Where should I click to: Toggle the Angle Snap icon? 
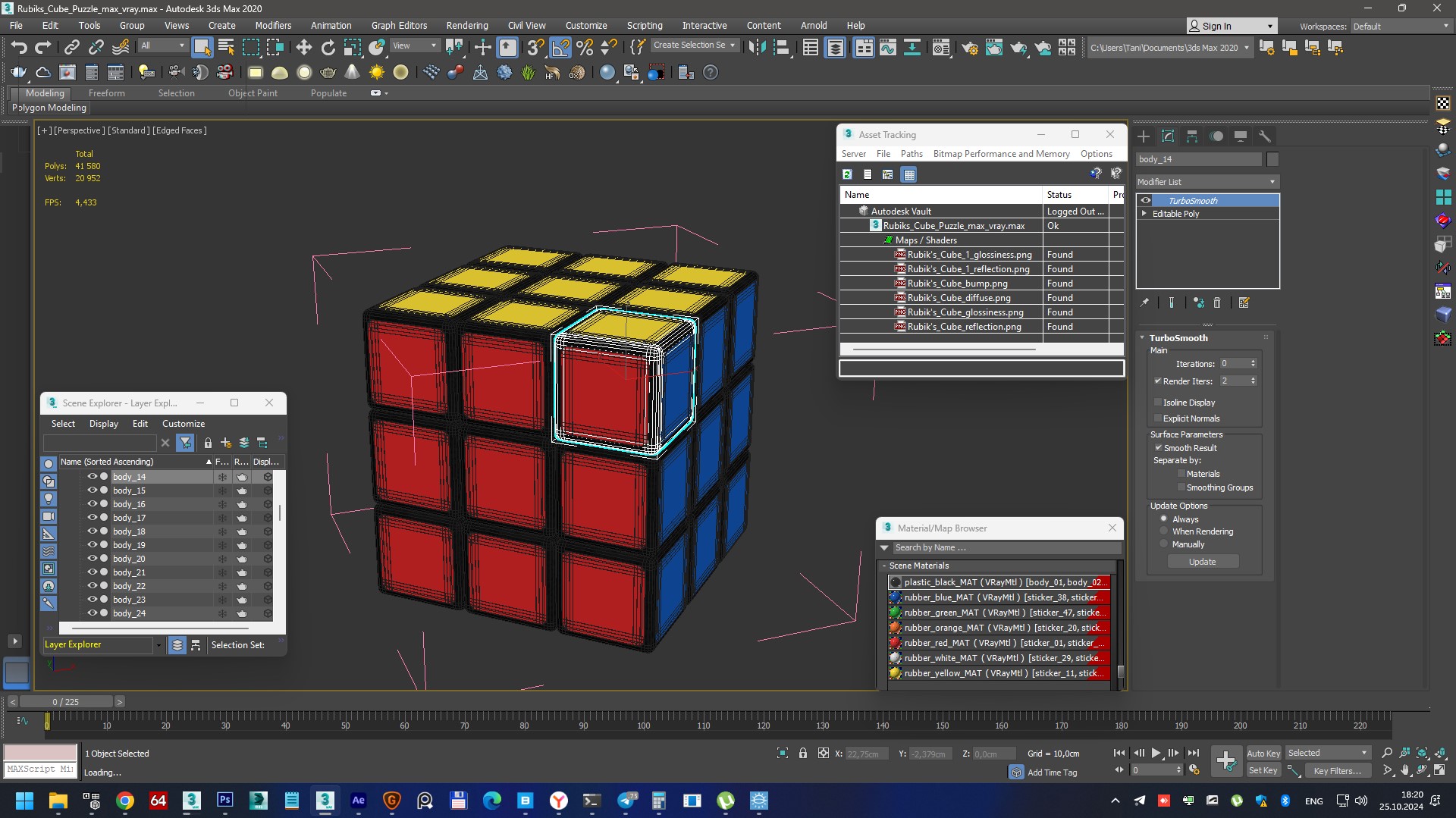[560, 48]
